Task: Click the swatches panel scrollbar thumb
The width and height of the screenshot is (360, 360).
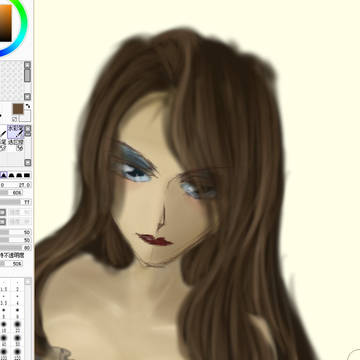Action: (x=27, y=75)
